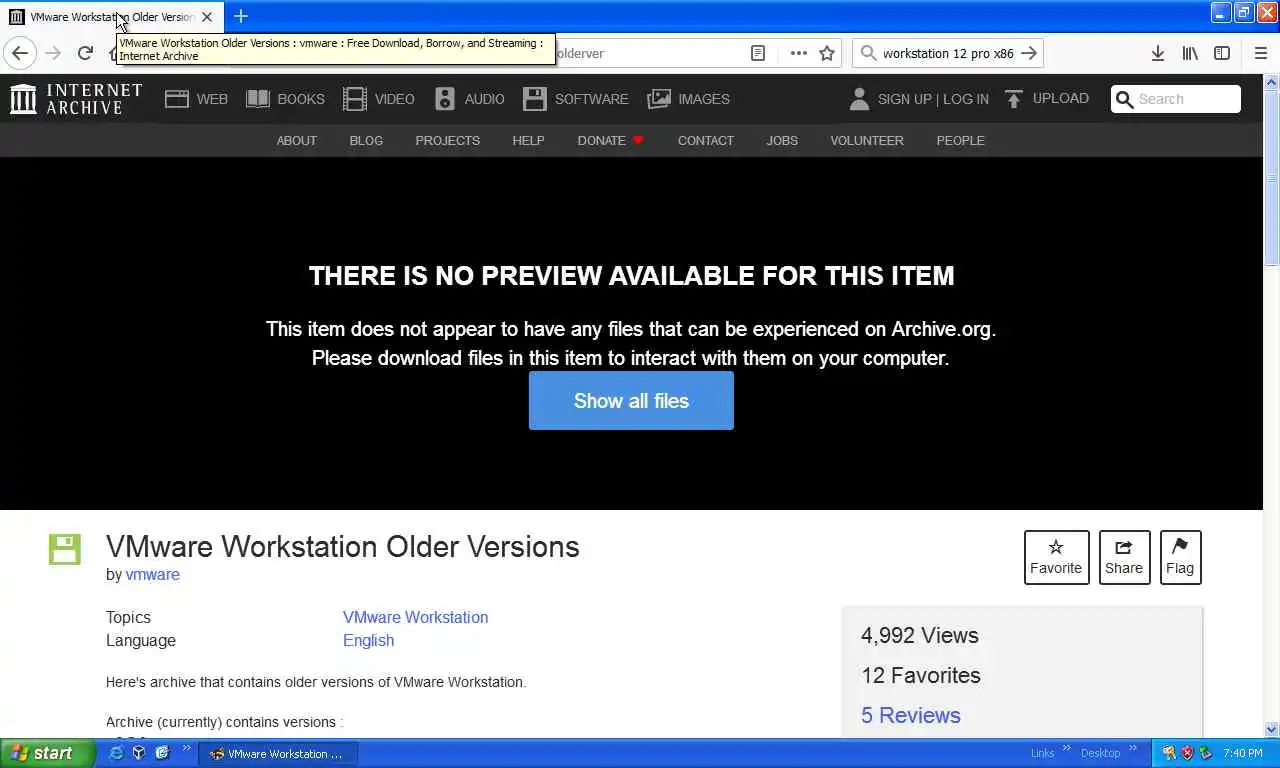1280x768 pixels.
Task: Open the Firefox hamburger menu
Action: tap(1261, 53)
